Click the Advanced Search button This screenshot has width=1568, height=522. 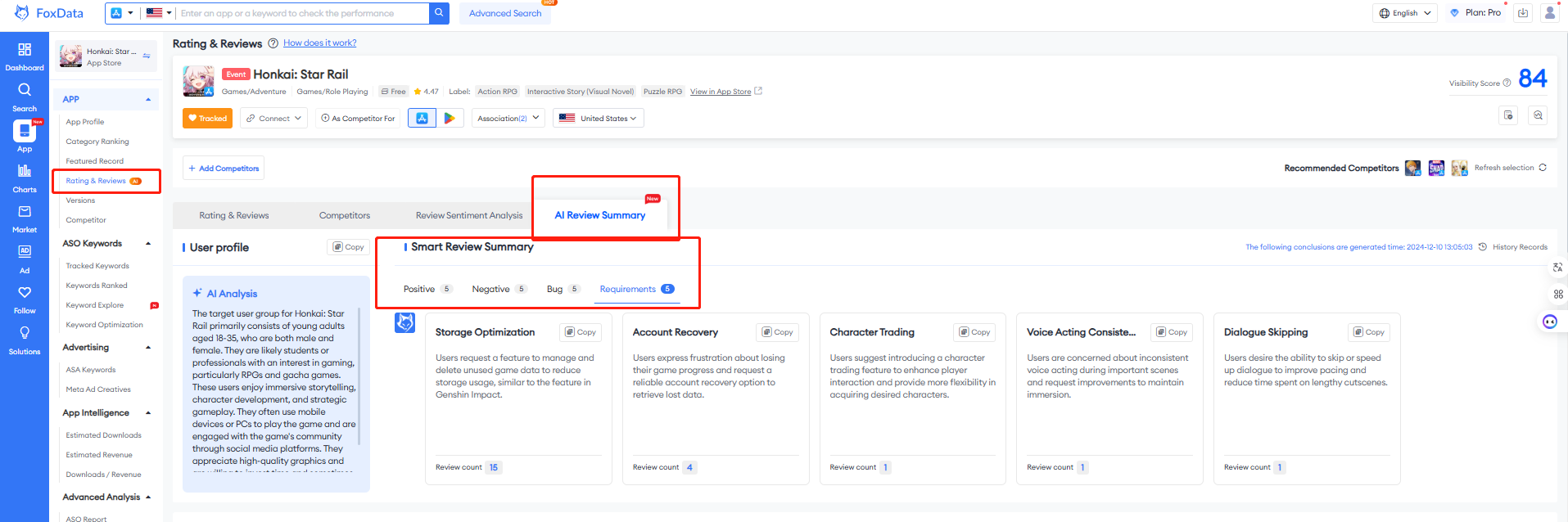505,13
